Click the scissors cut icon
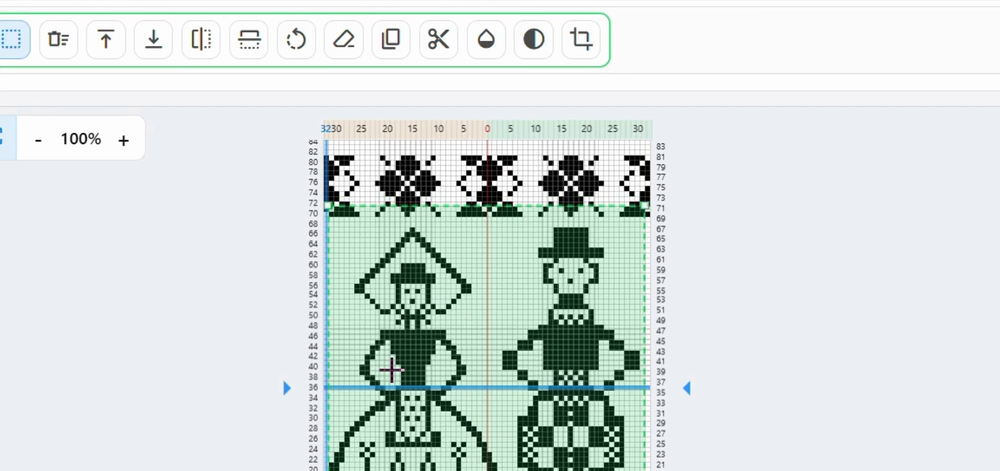Image resolution: width=1000 pixels, height=471 pixels. (x=439, y=40)
